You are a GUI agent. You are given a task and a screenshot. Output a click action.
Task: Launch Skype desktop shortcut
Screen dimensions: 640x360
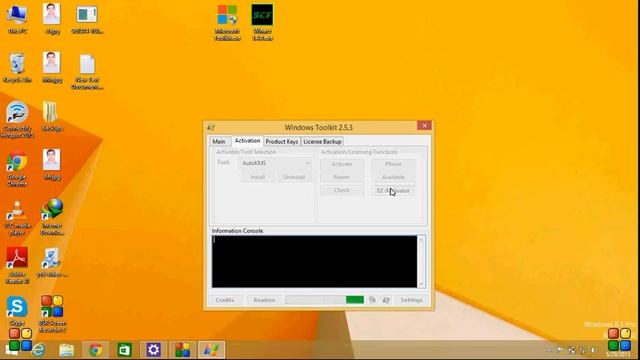pos(17,311)
